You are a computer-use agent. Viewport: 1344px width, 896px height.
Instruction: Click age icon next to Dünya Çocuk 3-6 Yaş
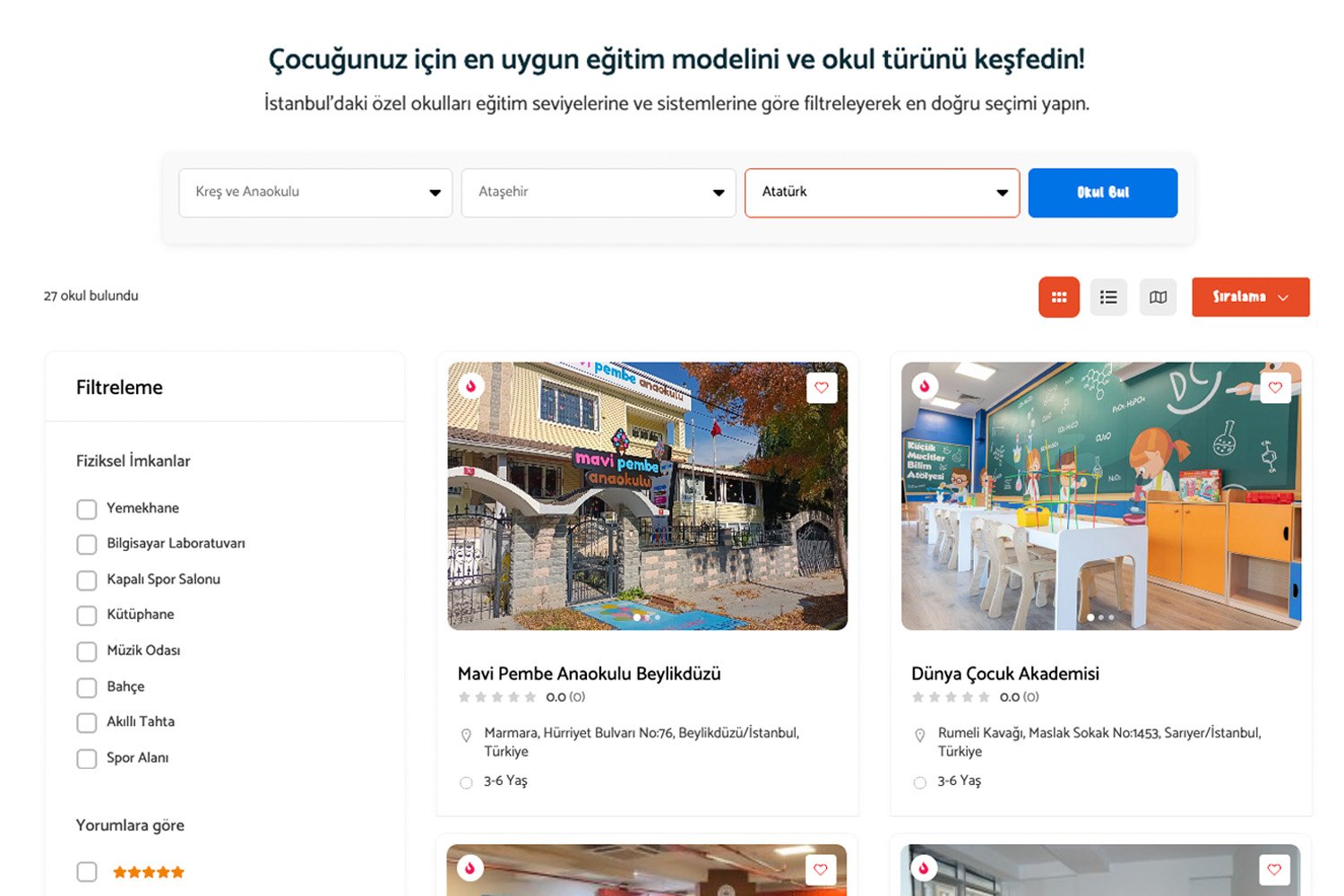pos(919,782)
